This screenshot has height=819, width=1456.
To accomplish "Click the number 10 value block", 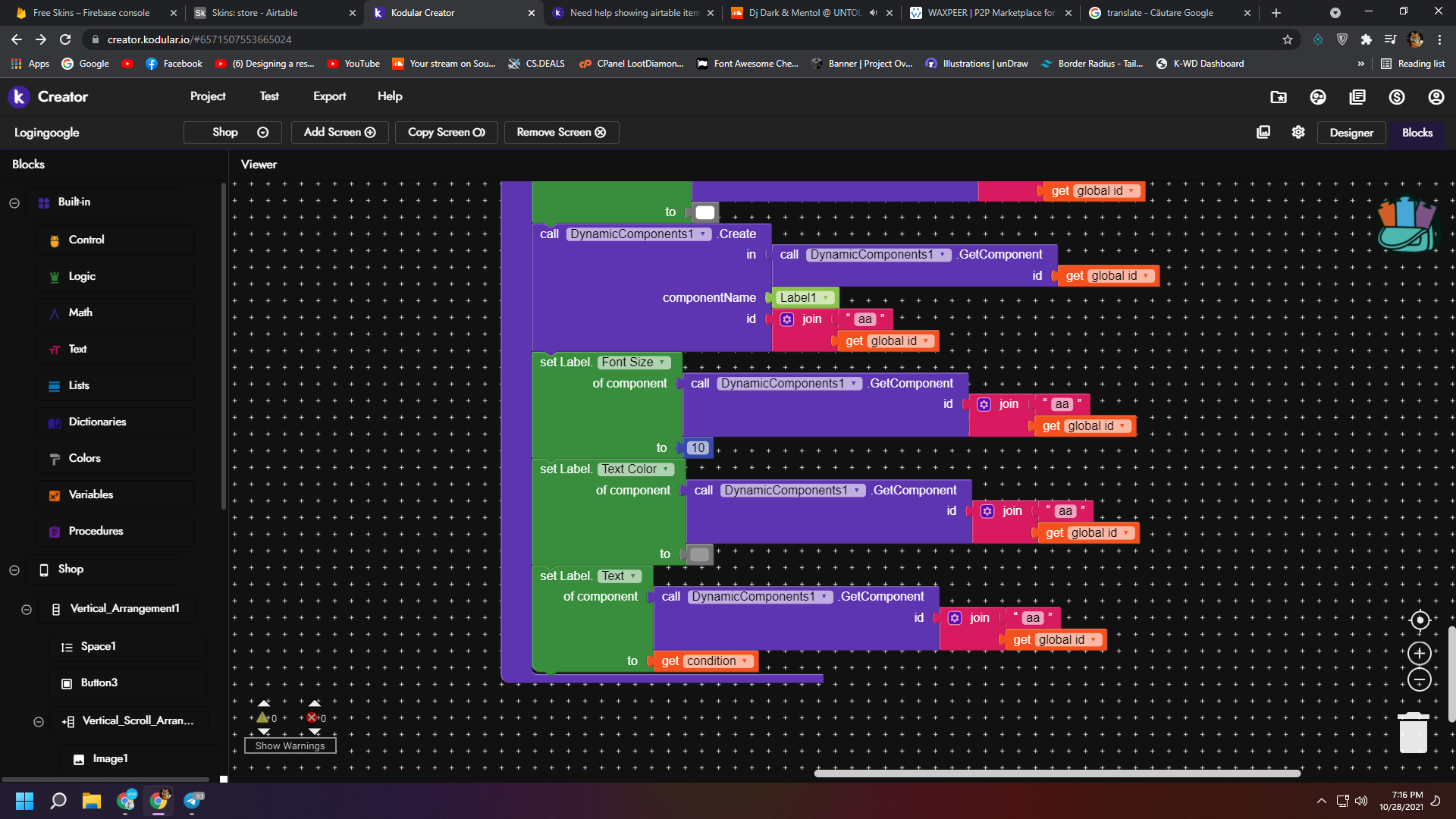I will (698, 448).
